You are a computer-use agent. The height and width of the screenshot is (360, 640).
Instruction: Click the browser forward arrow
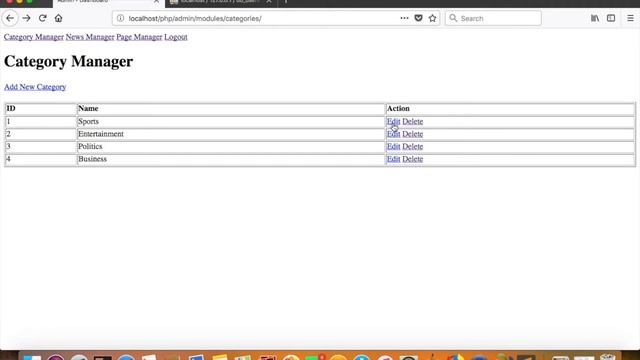27,18
